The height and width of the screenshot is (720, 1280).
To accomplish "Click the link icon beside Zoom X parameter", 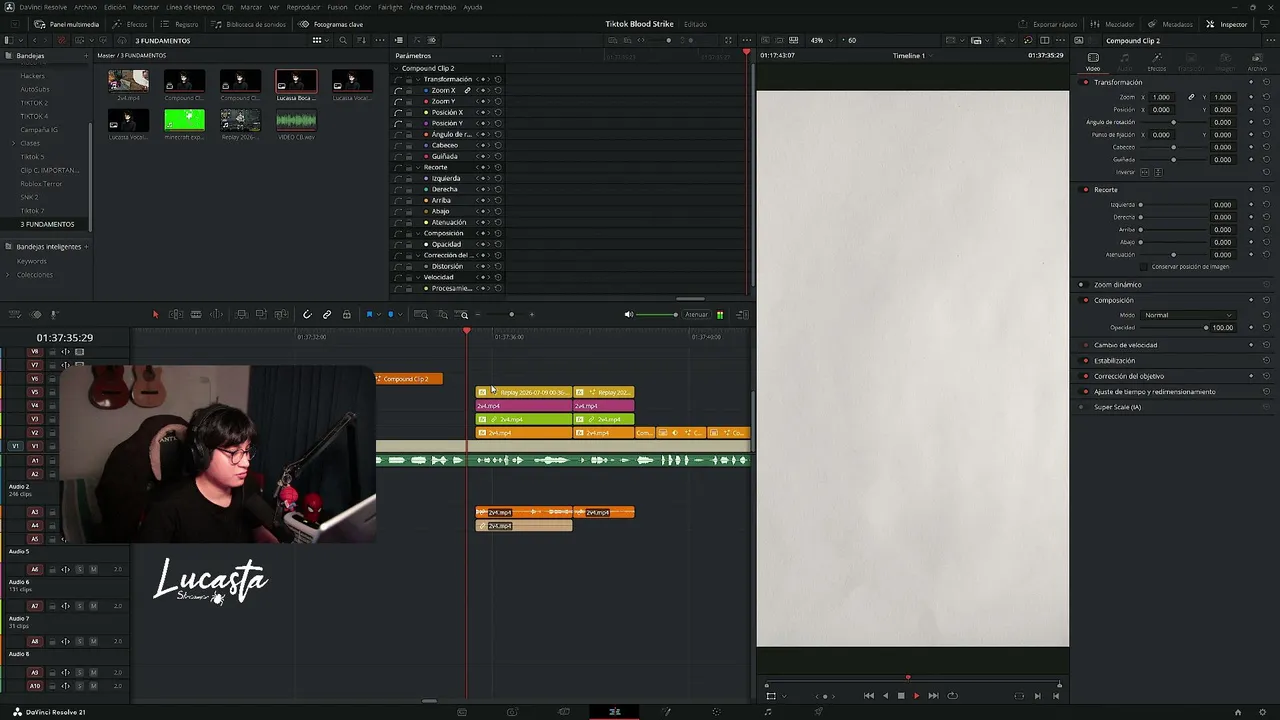I will pos(467,91).
